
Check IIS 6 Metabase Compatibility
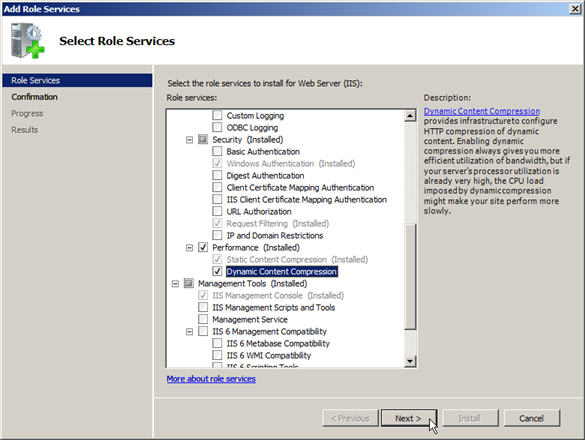(217, 343)
